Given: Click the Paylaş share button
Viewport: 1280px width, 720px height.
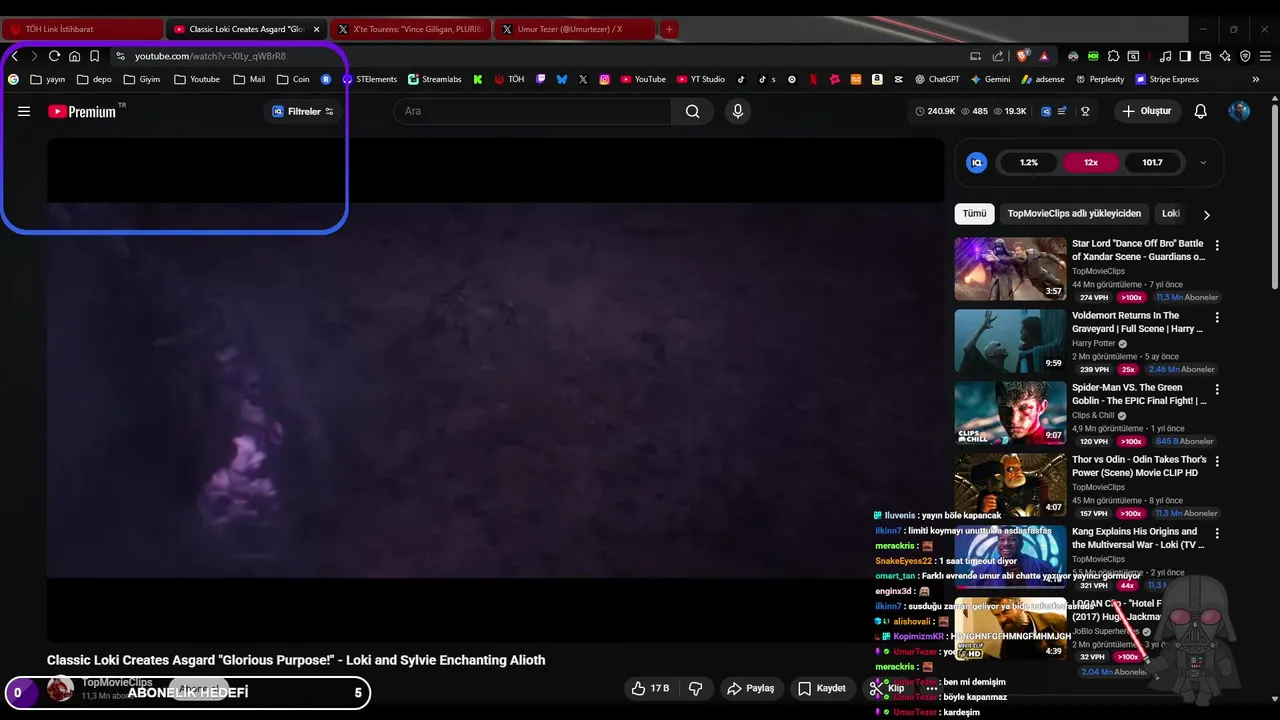Looking at the screenshot, I should (751, 688).
